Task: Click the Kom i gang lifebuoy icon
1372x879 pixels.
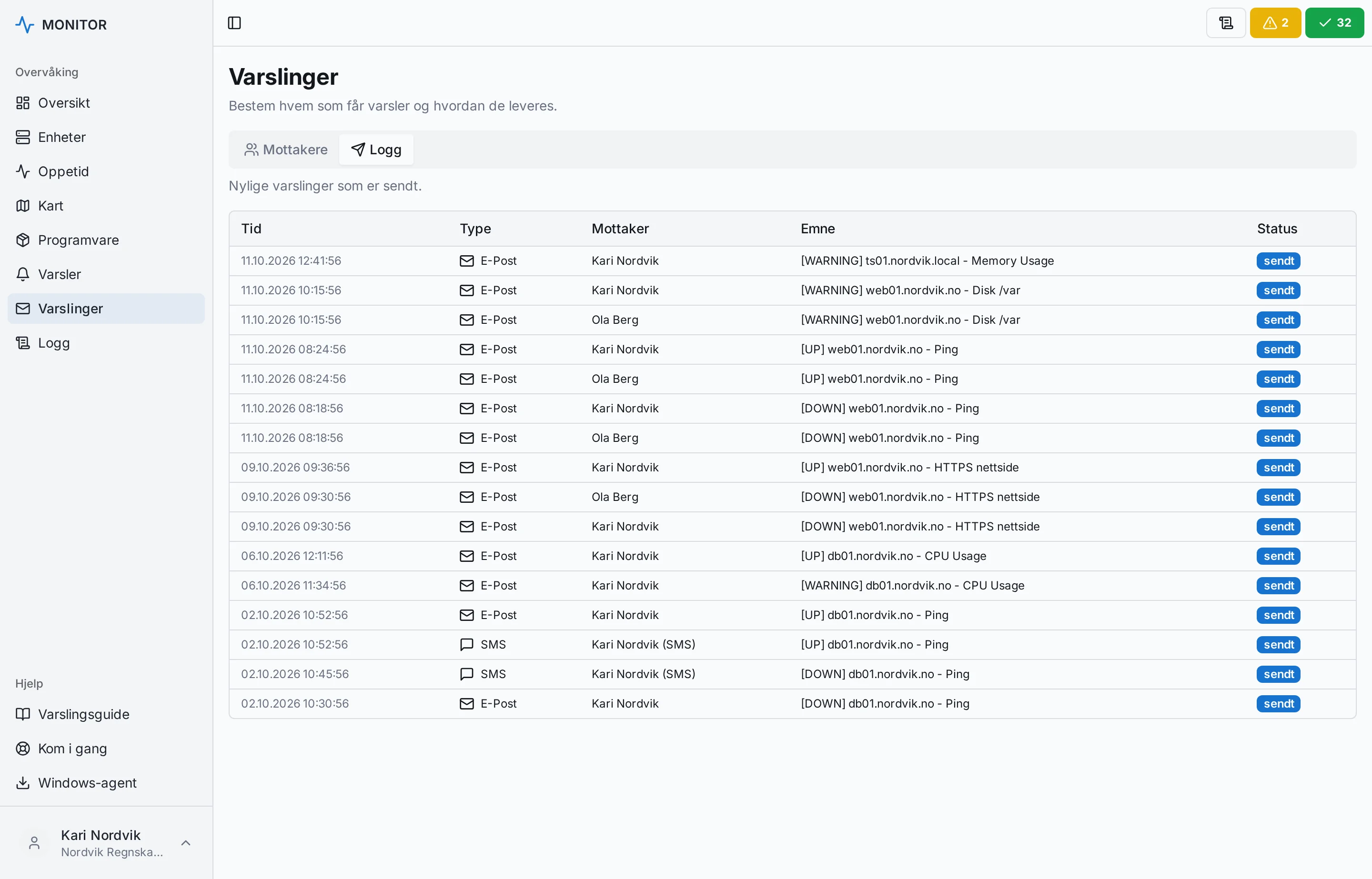Action: (x=23, y=748)
